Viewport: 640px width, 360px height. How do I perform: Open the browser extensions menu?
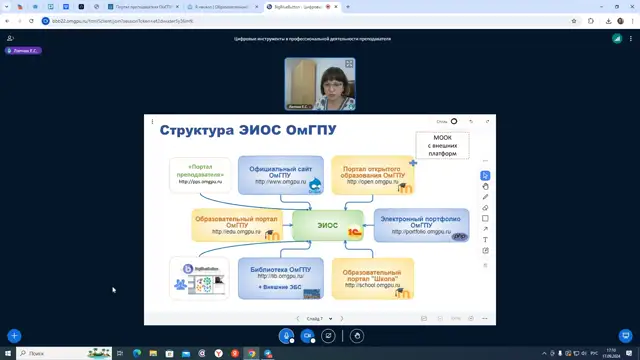coord(591,21)
